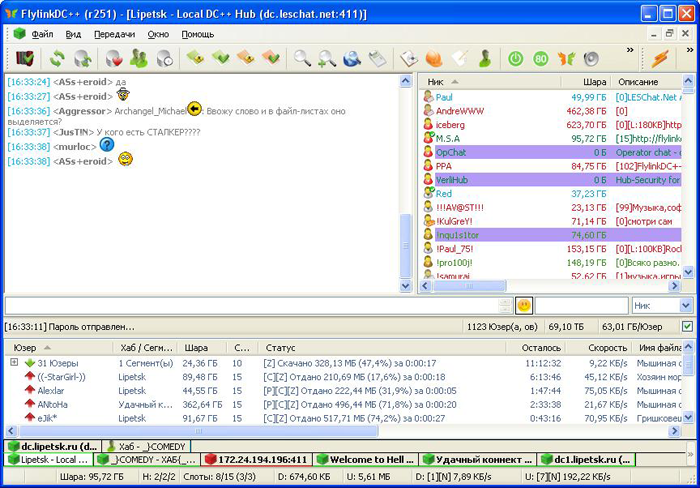Image resolution: width=700 pixels, height=488 pixels.
Task: Toggle the checkbox right of 63,01 ГБ/Юзер
Action: (688, 327)
